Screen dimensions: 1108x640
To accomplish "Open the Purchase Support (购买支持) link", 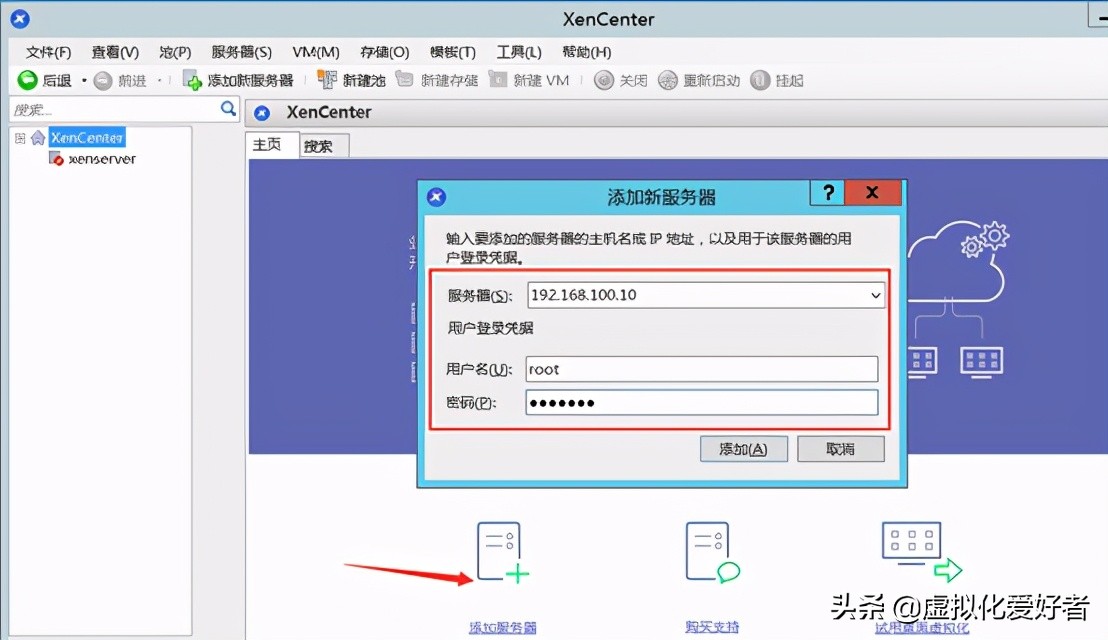I will pyautogui.click(x=712, y=627).
